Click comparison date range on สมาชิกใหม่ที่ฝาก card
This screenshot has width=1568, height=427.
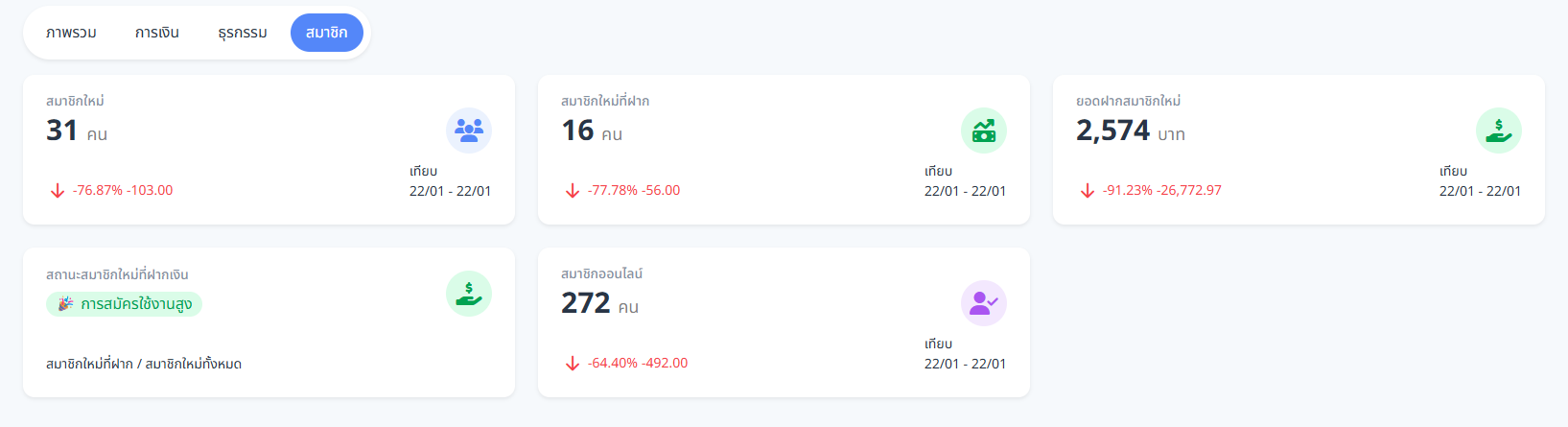click(965, 191)
